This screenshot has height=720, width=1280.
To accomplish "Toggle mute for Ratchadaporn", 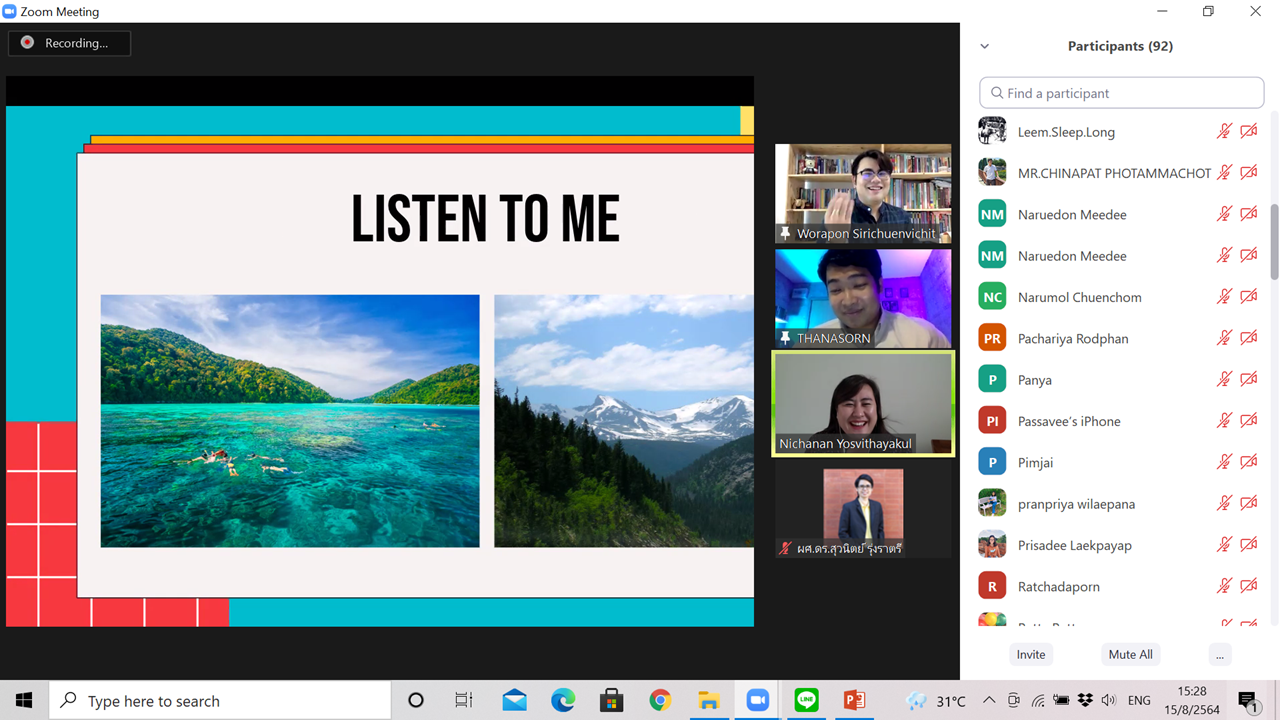I will (1224, 586).
